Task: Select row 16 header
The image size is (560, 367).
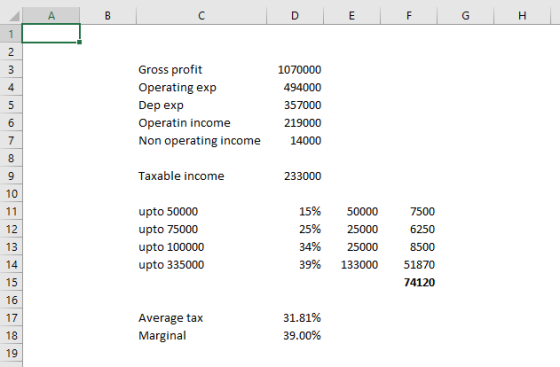Action: 11,300
